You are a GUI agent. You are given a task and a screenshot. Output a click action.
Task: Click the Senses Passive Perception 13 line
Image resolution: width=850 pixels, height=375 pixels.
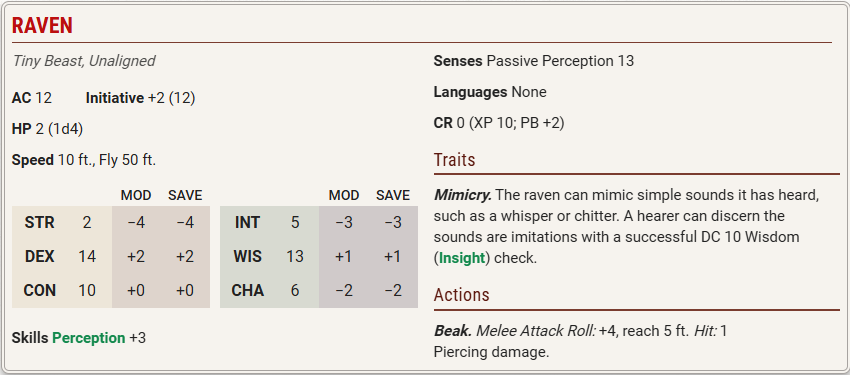[533, 61]
